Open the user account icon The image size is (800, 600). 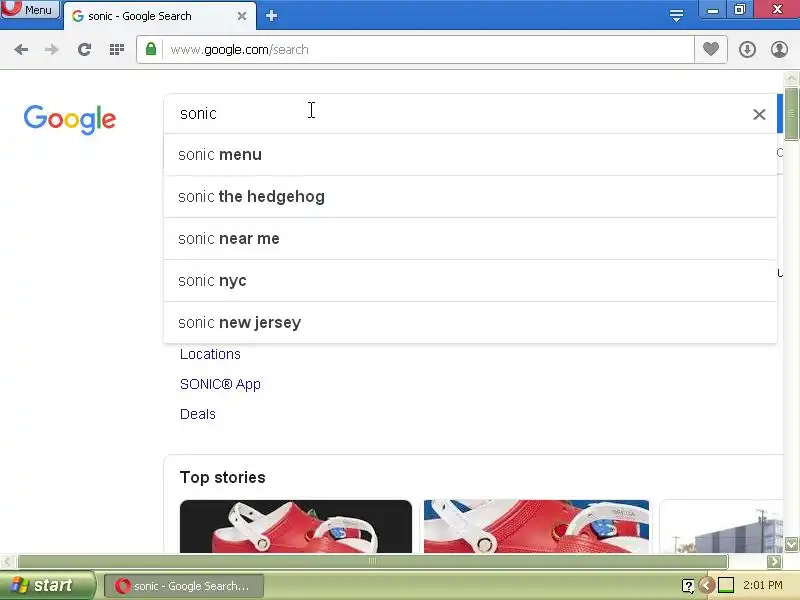pyautogui.click(x=780, y=49)
